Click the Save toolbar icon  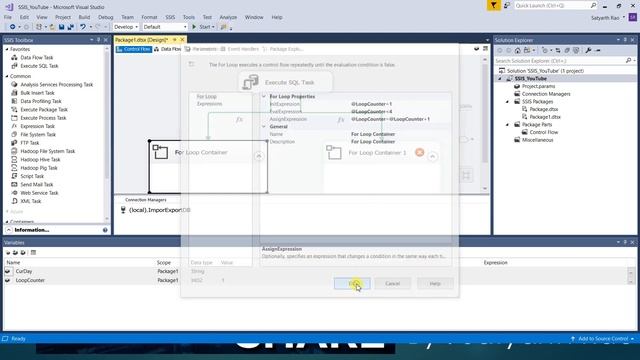point(61,27)
